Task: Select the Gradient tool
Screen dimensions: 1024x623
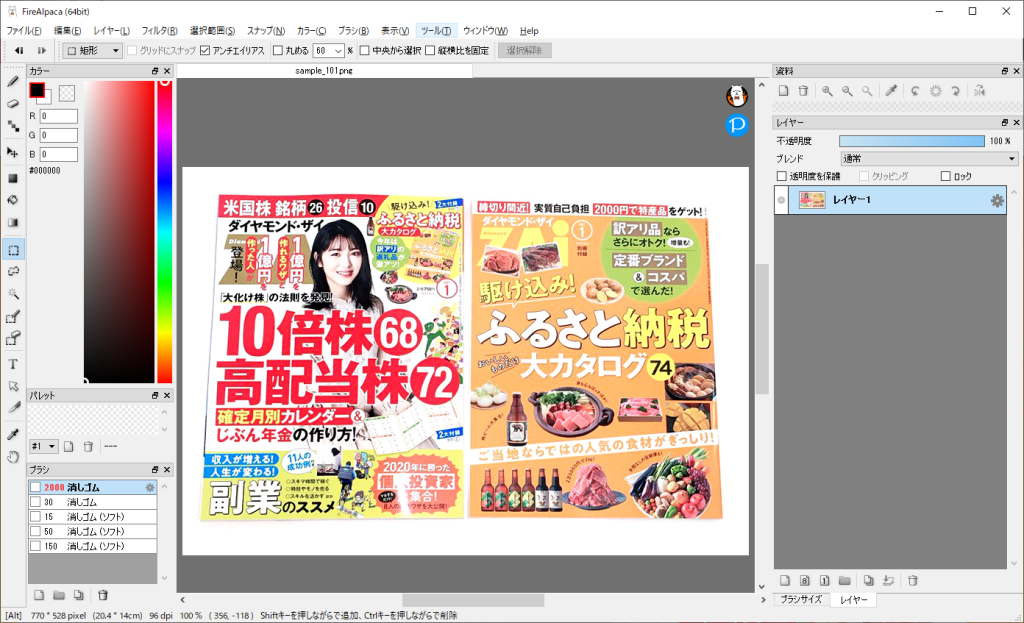Action: [13, 223]
